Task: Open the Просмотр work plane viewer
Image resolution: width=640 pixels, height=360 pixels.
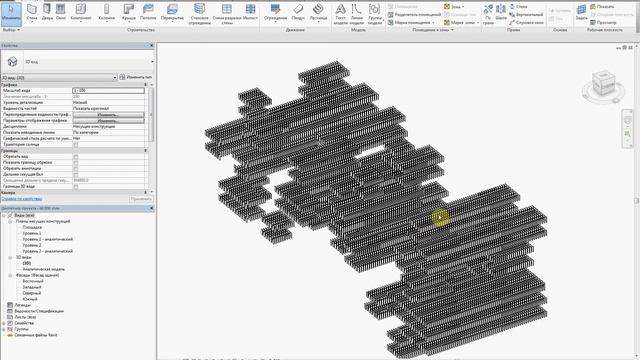Action: (604, 22)
